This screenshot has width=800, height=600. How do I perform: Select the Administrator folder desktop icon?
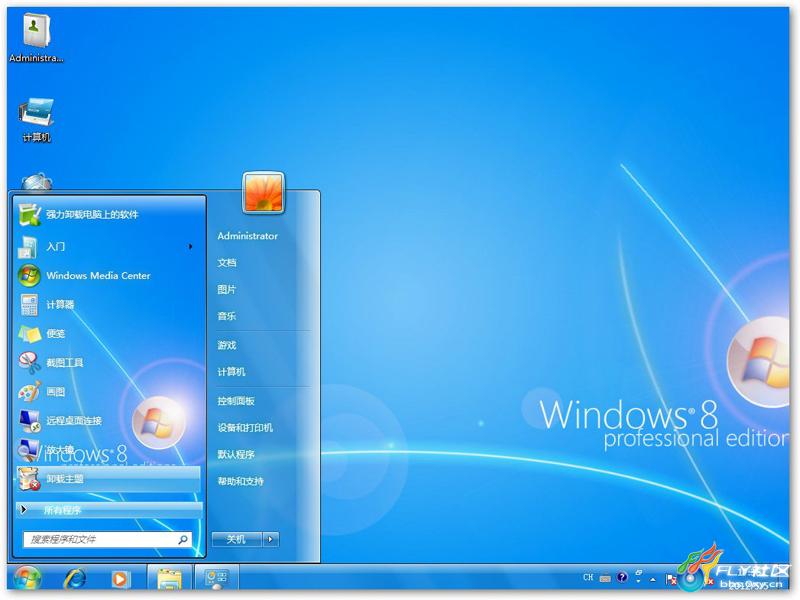pyautogui.click(x=36, y=38)
